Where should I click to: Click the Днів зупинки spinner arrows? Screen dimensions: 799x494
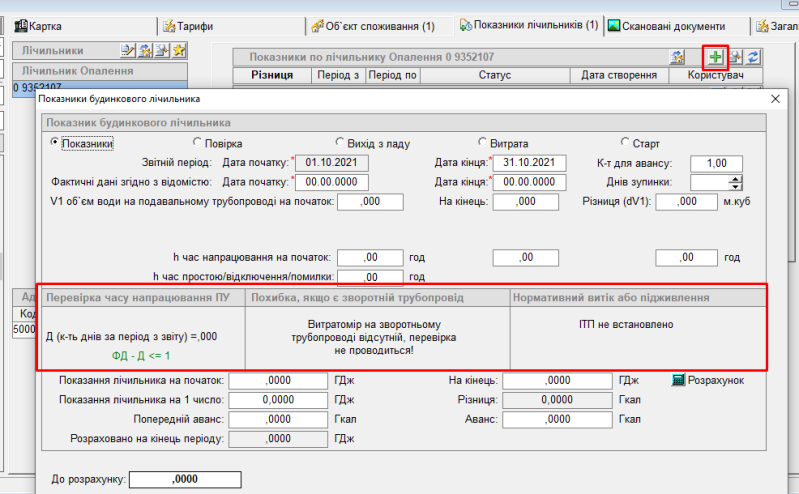tap(737, 182)
